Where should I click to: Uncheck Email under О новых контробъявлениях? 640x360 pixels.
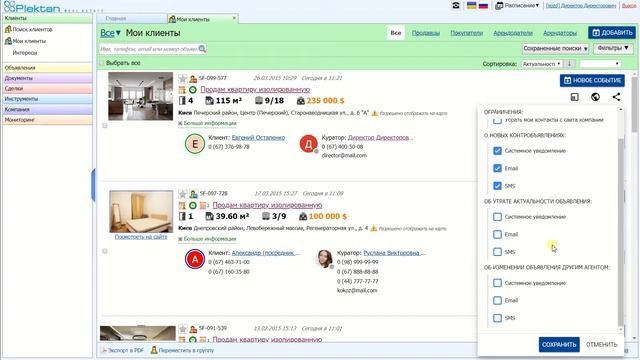[x=497, y=168]
